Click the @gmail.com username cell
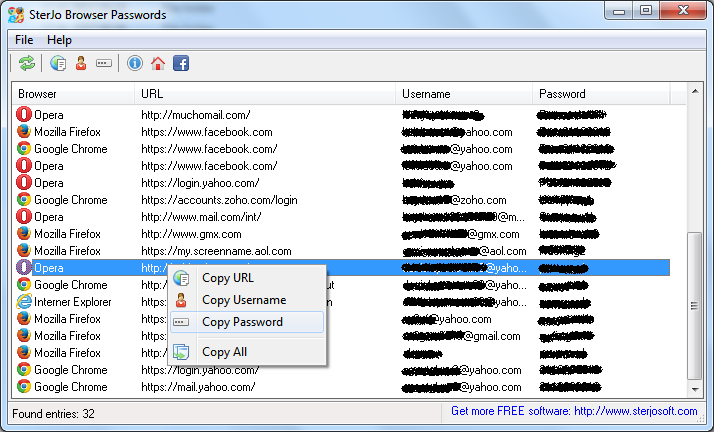 point(461,336)
